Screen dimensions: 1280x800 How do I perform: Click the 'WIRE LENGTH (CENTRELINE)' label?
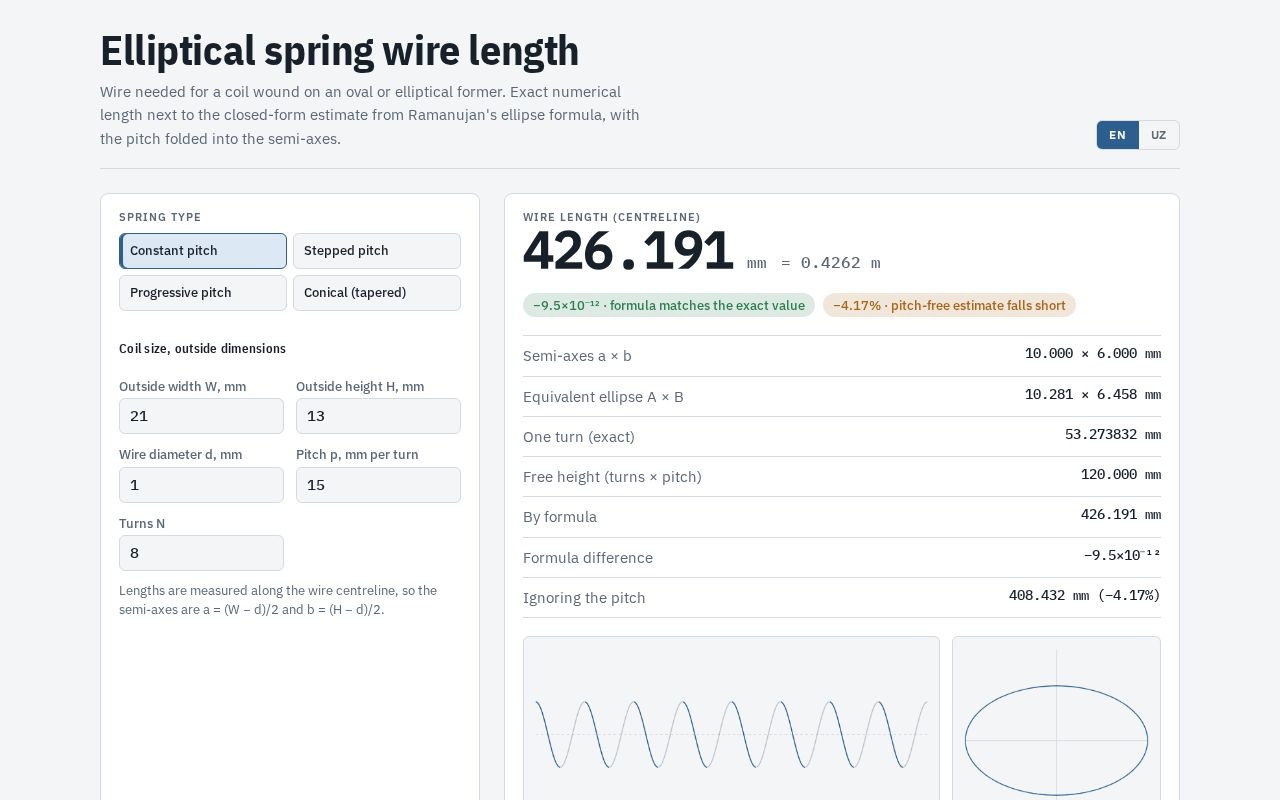pos(612,217)
